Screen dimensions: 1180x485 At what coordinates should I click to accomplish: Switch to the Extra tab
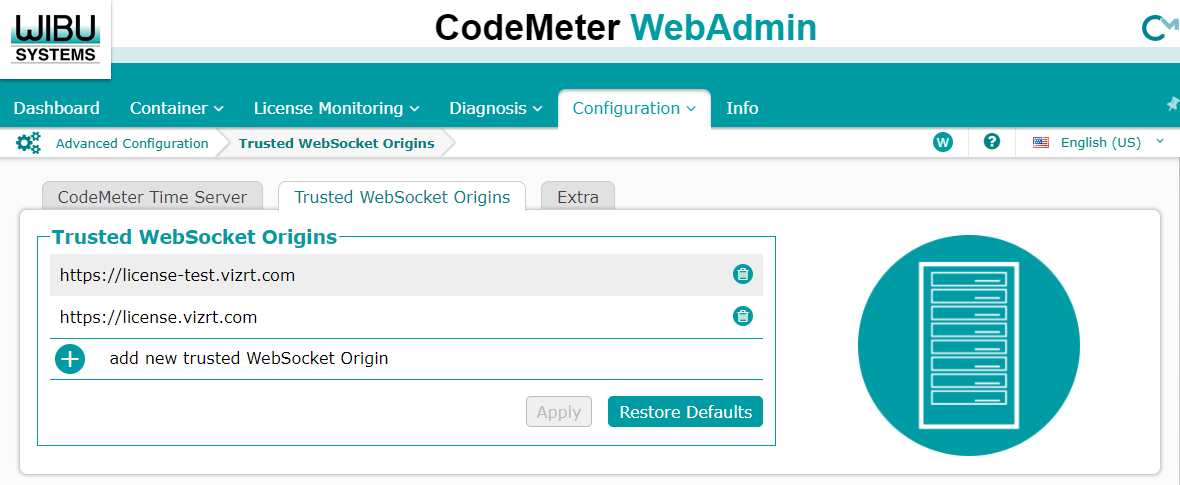pyautogui.click(x=578, y=197)
